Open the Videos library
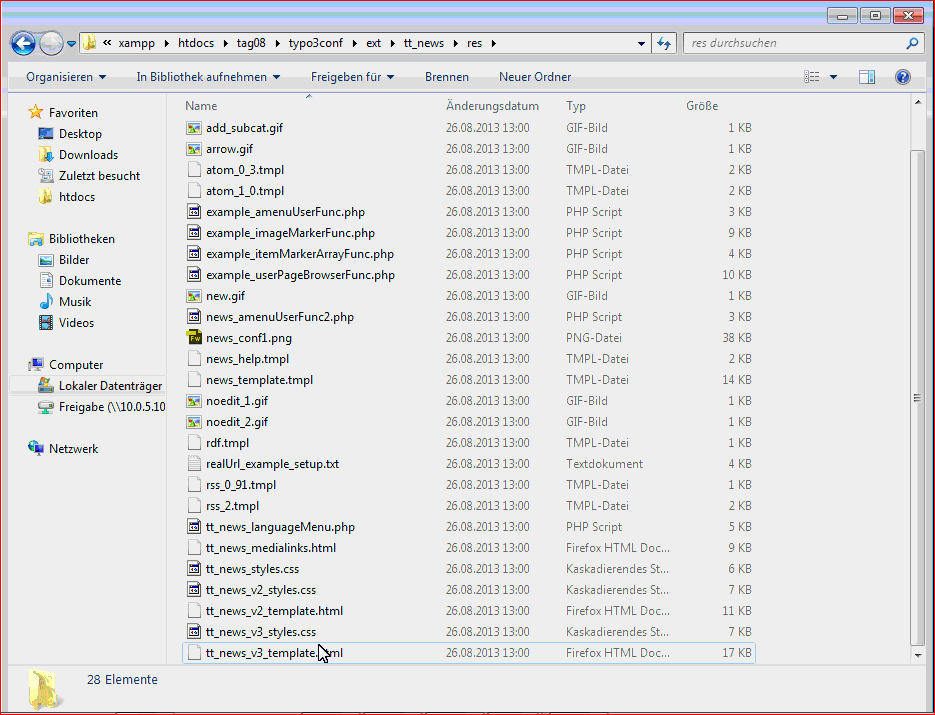The image size is (935, 715). tap(76, 323)
